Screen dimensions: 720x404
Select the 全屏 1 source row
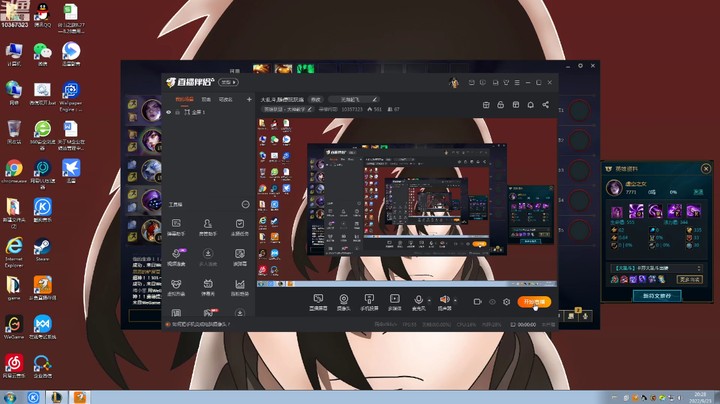pos(209,112)
